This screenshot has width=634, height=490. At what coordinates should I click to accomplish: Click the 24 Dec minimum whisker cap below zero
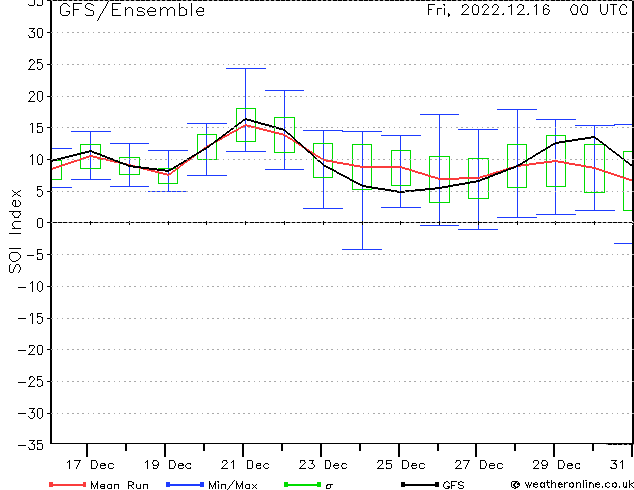point(362,249)
